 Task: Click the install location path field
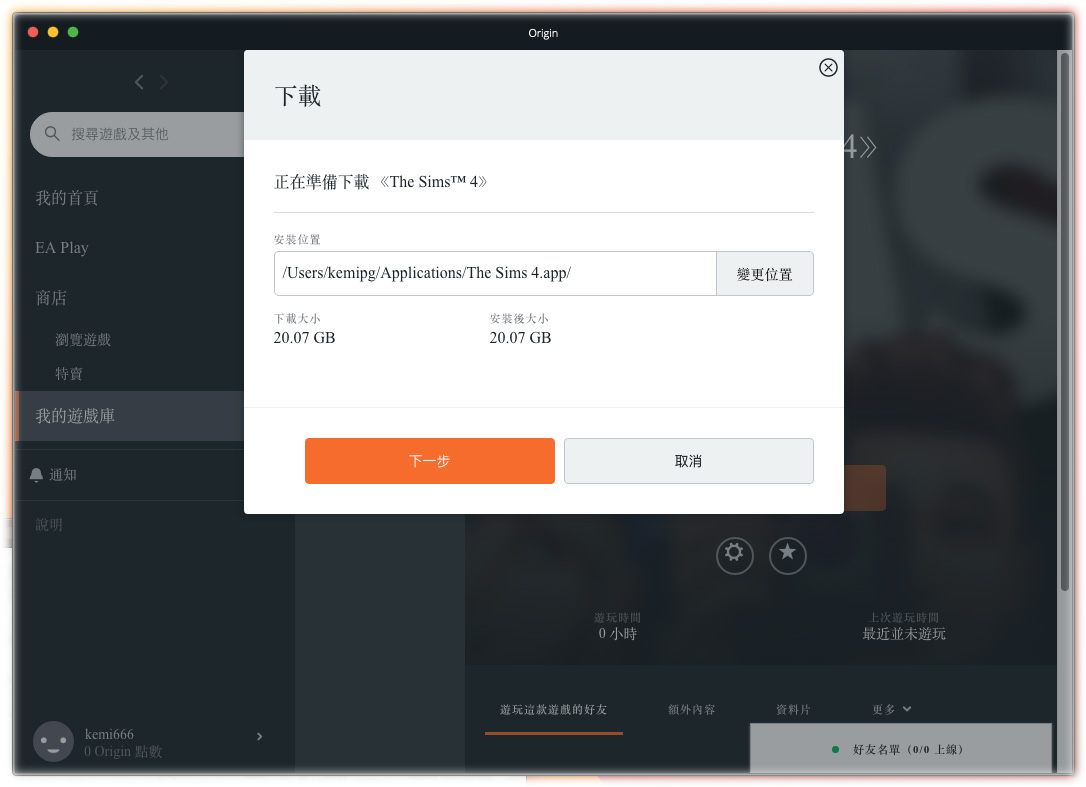pos(495,274)
